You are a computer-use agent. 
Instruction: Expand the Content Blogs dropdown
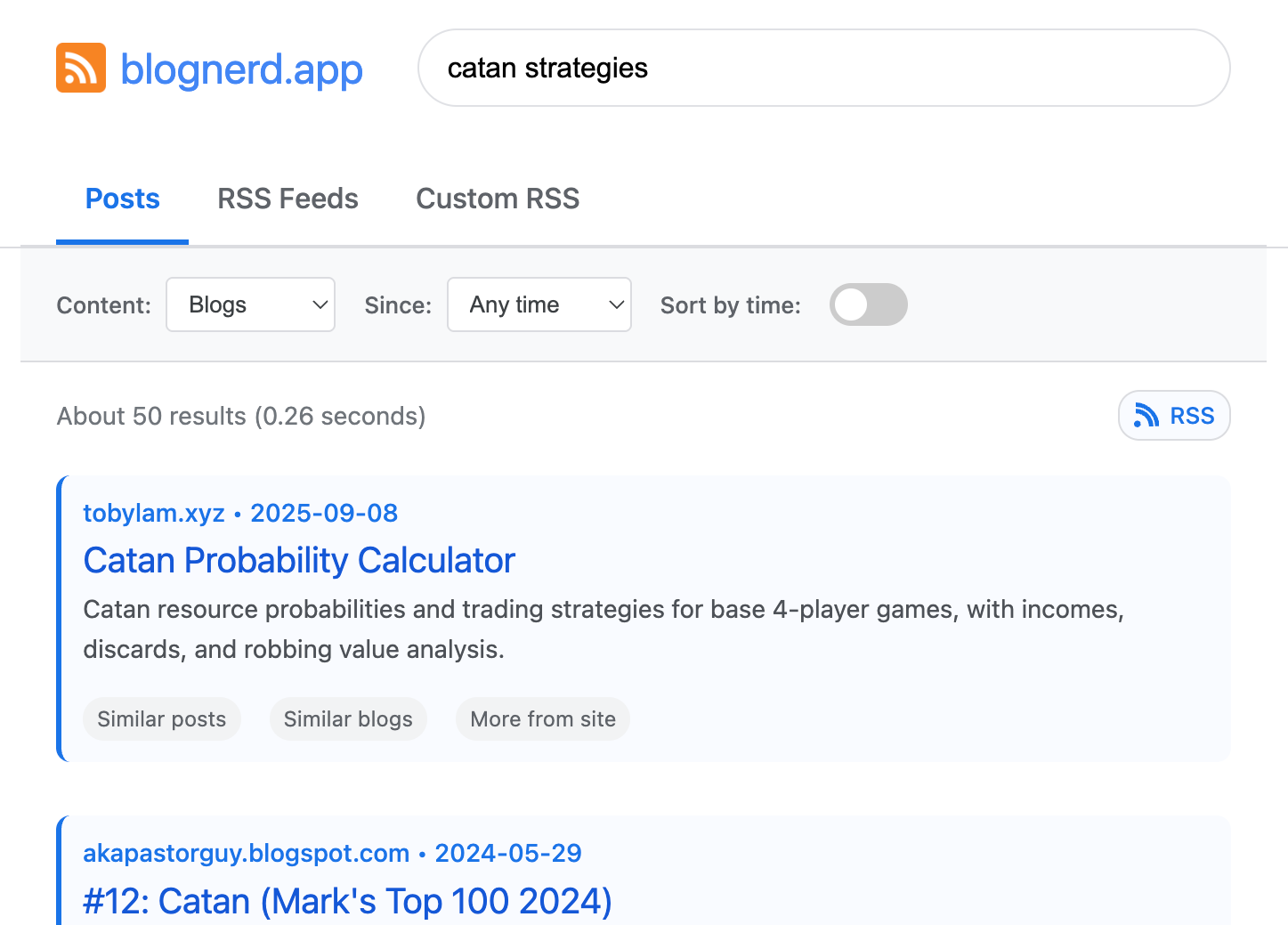[x=250, y=304]
